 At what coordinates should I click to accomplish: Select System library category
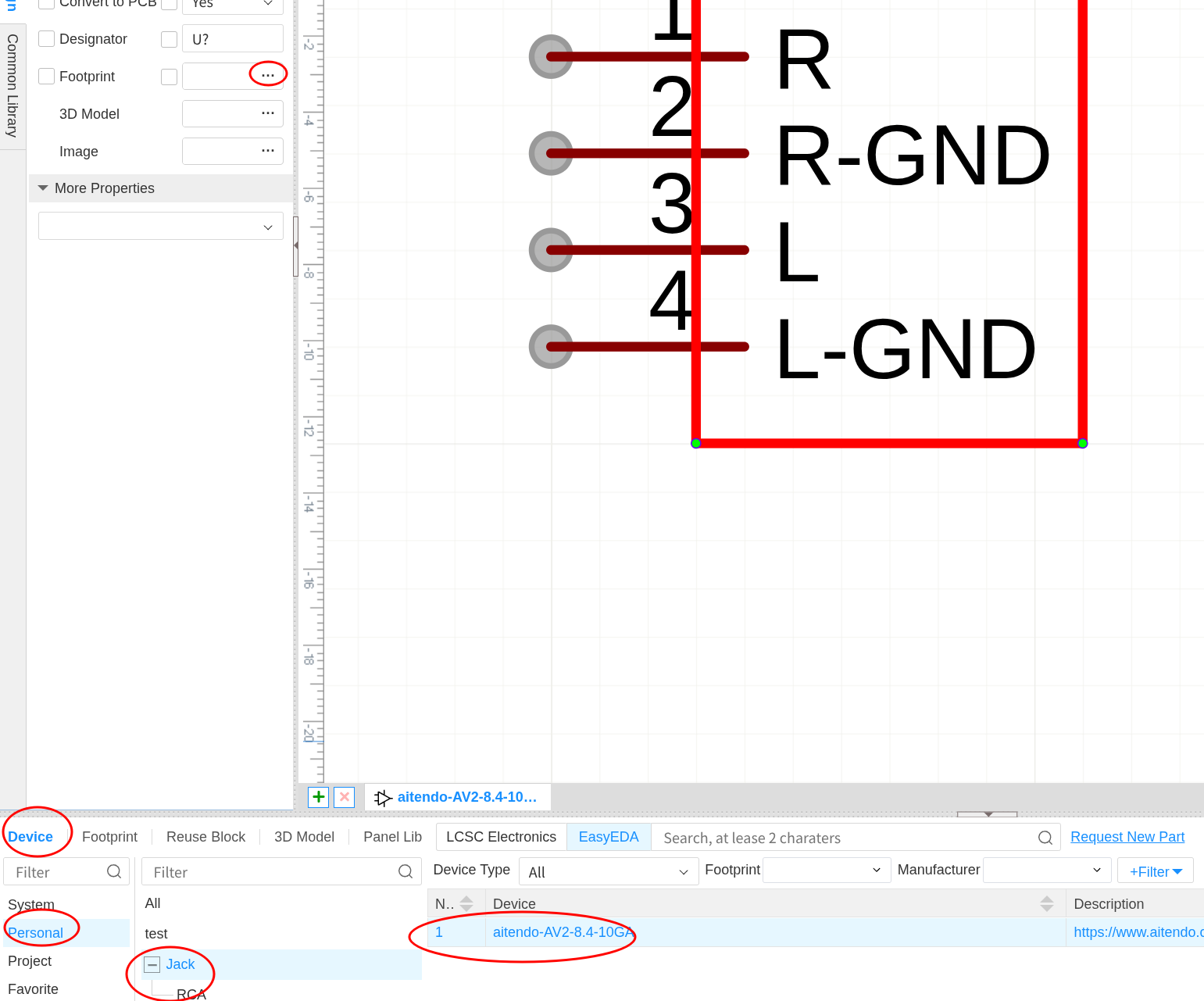click(31, 905)
